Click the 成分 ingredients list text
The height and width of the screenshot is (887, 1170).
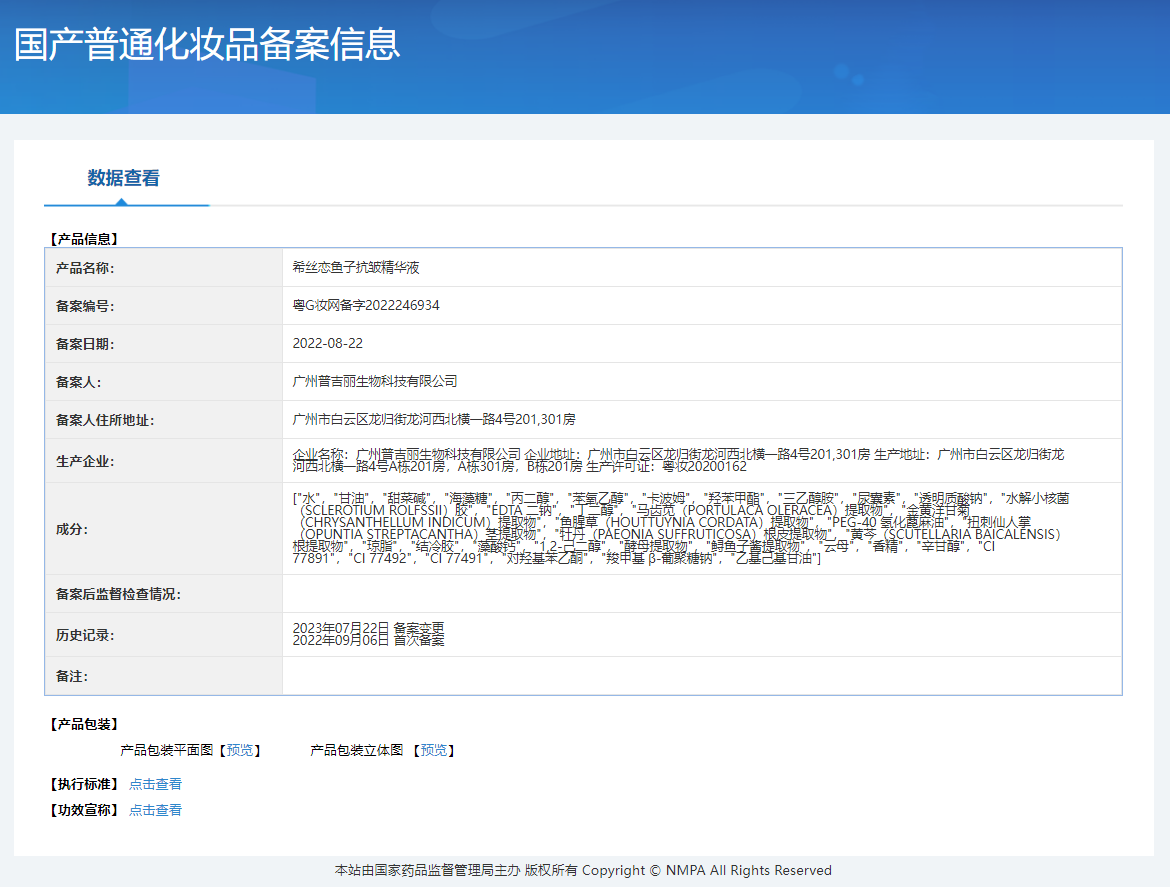tap(680, 528)
